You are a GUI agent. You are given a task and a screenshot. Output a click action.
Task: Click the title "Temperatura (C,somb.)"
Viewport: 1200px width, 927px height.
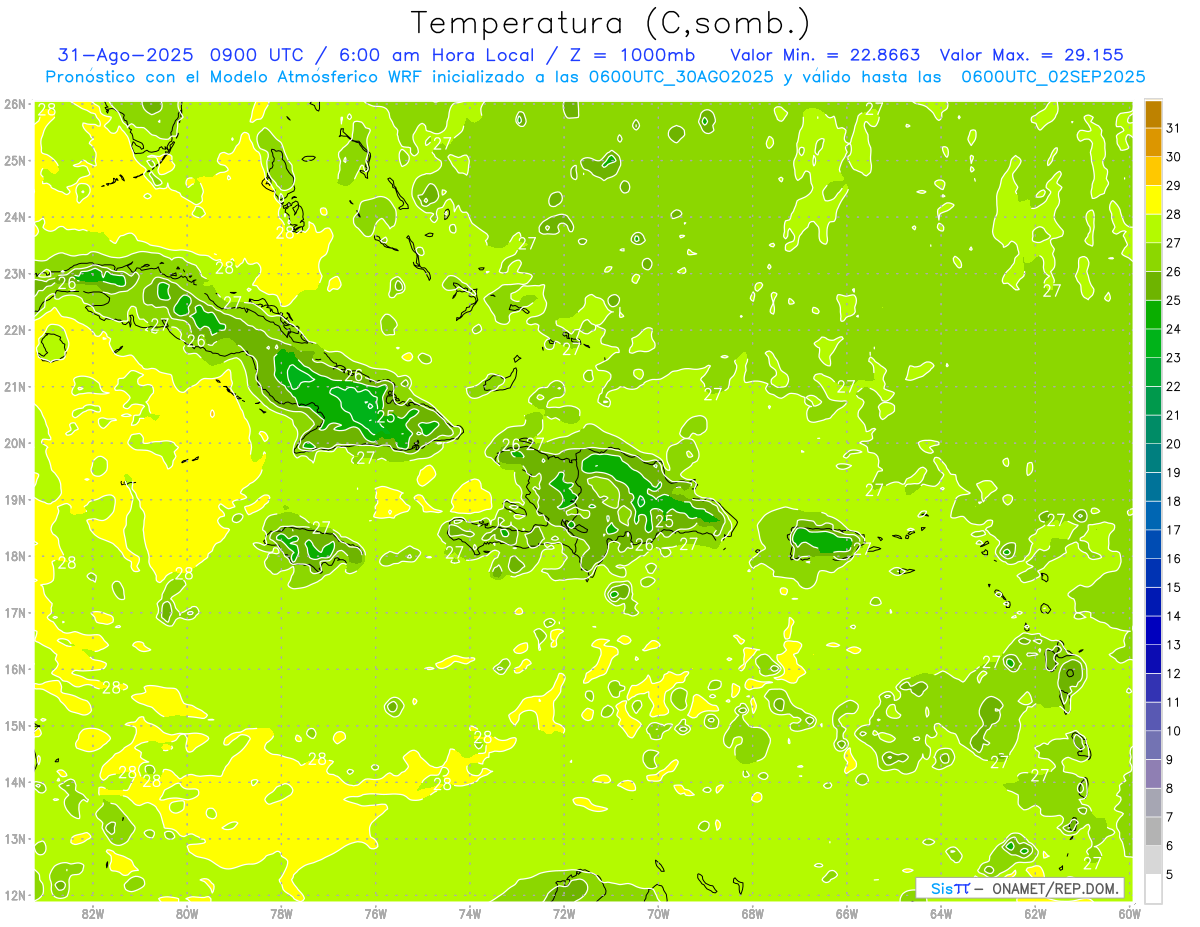tap(611, 24)
